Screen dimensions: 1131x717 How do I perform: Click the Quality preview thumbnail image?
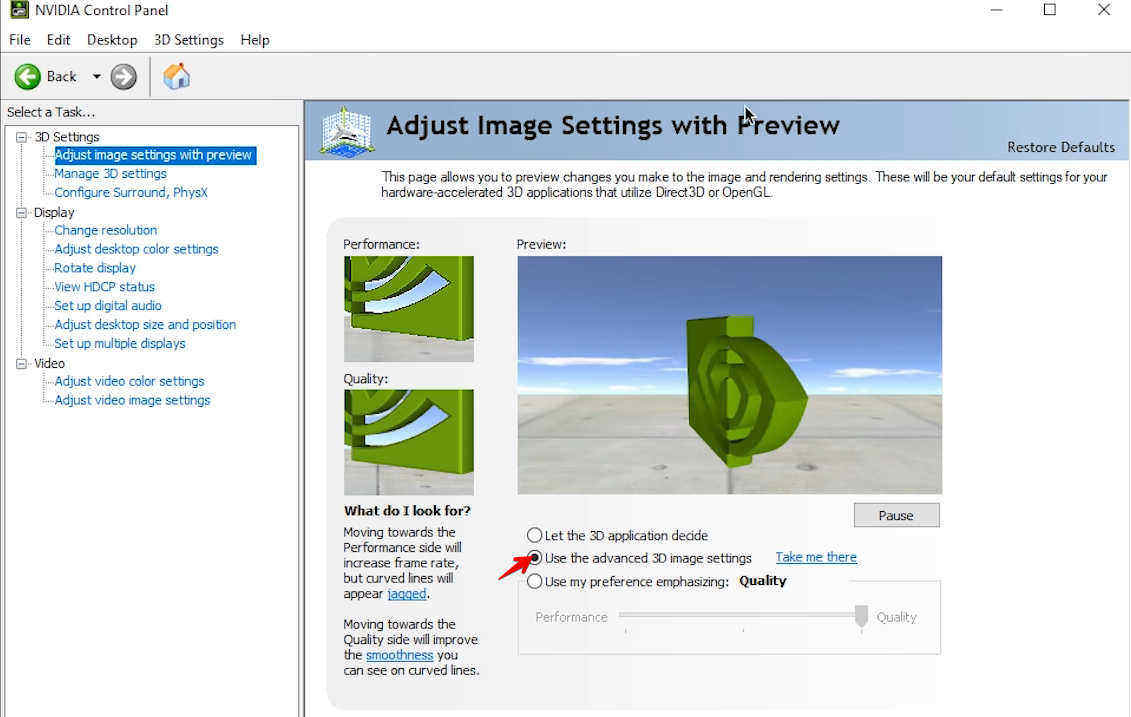(x=408, y=442)
